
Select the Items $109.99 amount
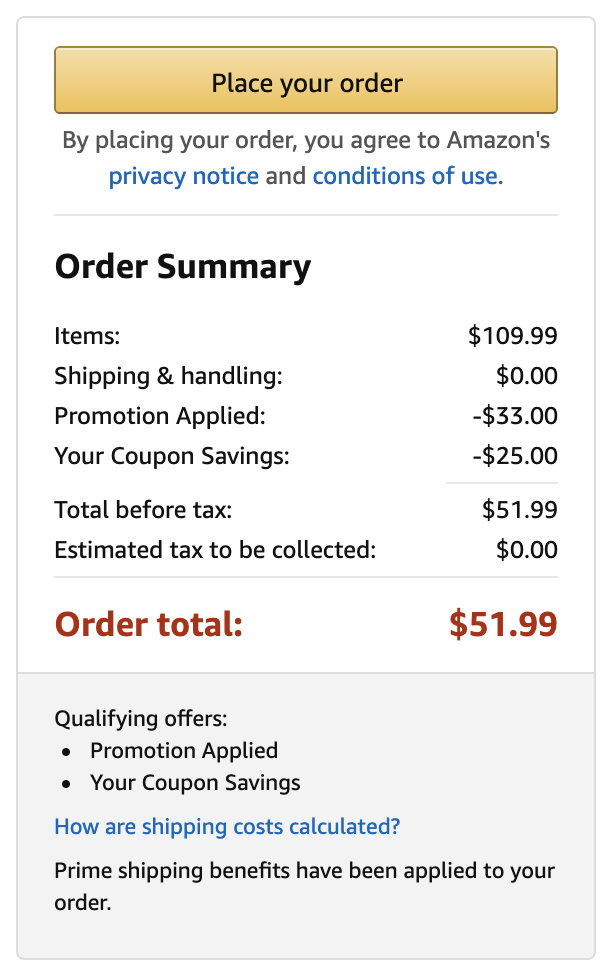coord(512,336)
